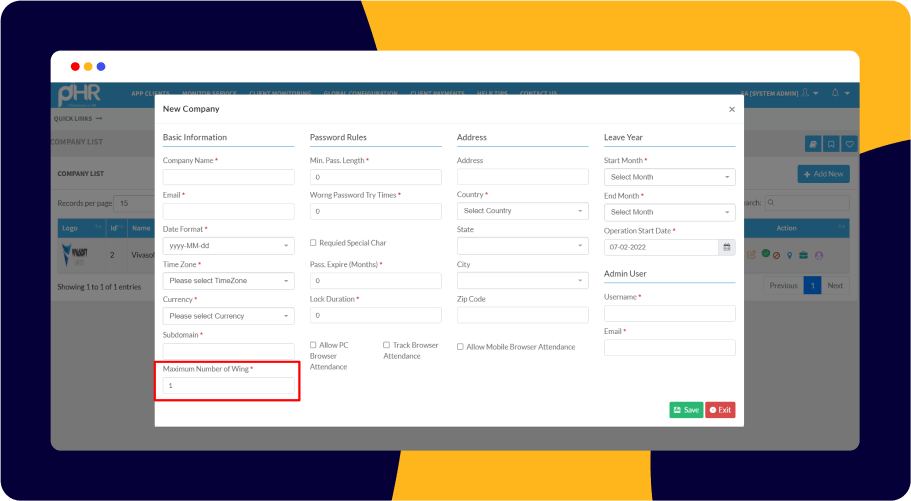The height and width of the screenshot is (501, 911).
Task: Click the Zip Code input field
Action: click(522, 315)
